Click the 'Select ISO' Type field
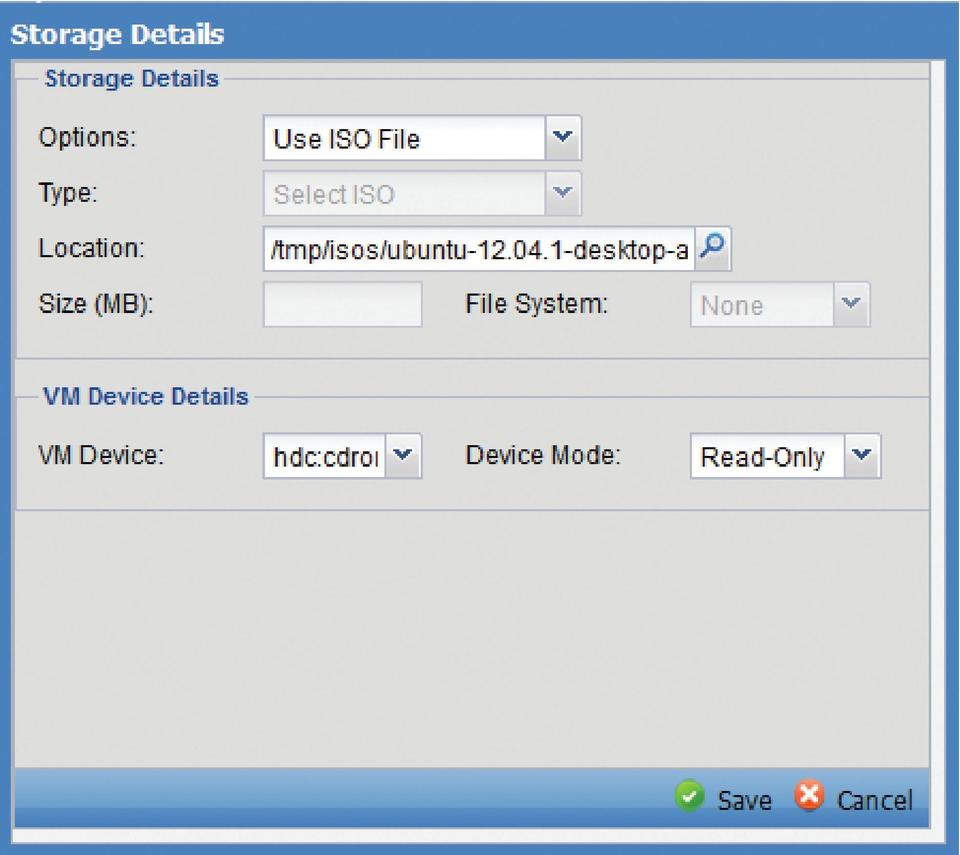 click(404, 194)
